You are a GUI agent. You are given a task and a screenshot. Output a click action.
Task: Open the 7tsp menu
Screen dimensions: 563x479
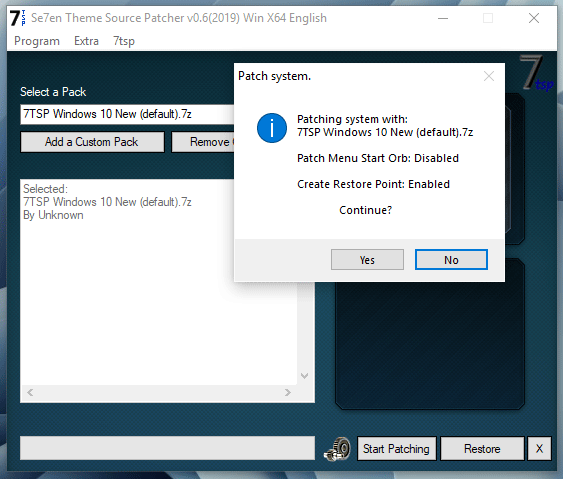(x=124, y=41)
